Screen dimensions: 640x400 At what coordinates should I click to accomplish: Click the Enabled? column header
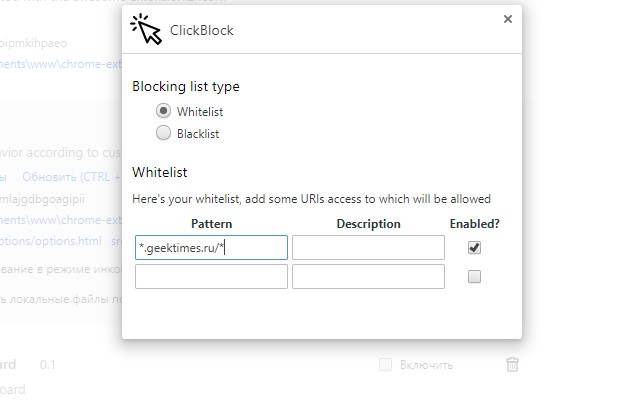coord(475,224)
